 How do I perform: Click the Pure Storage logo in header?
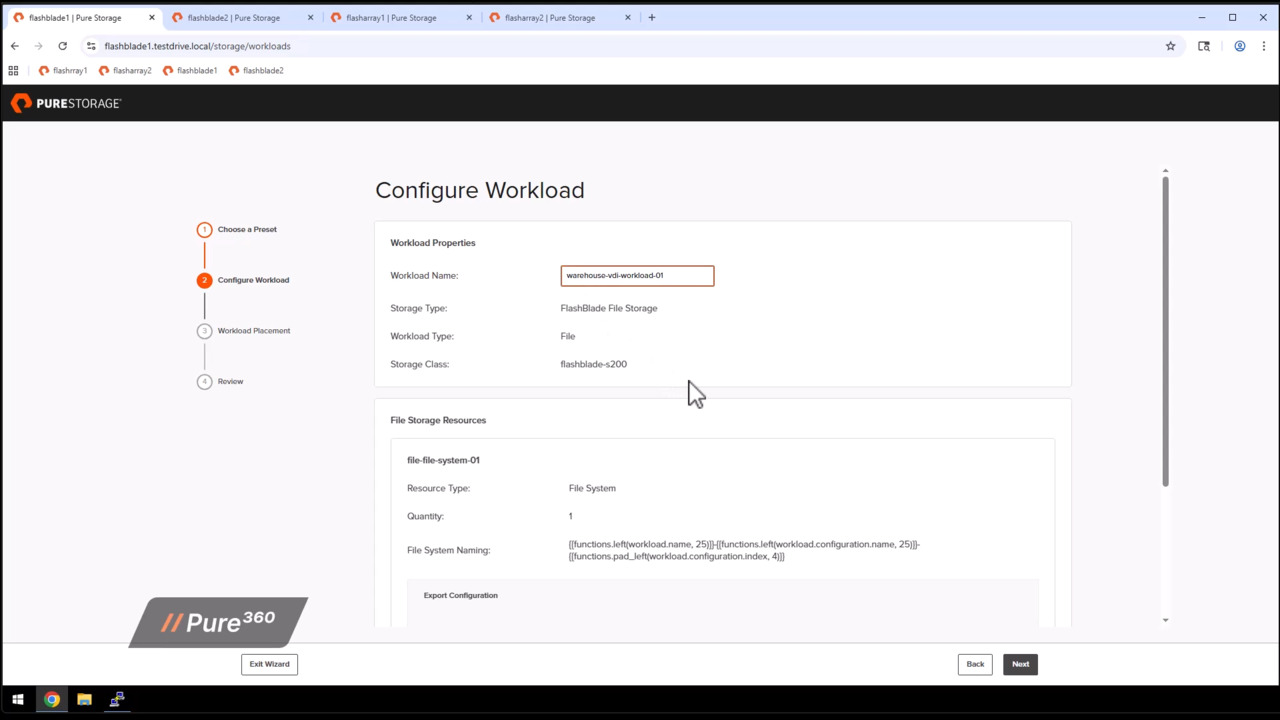pos(66,103)
